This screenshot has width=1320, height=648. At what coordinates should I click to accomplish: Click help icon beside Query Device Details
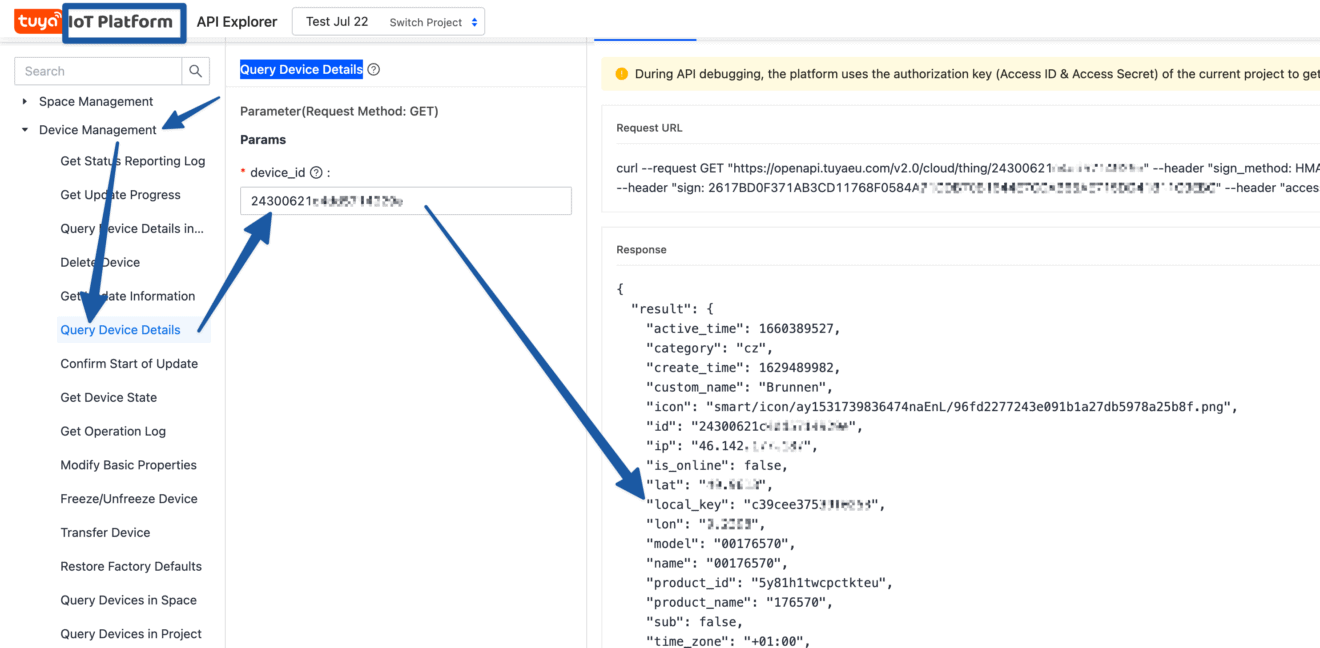[x=374, y=70]
